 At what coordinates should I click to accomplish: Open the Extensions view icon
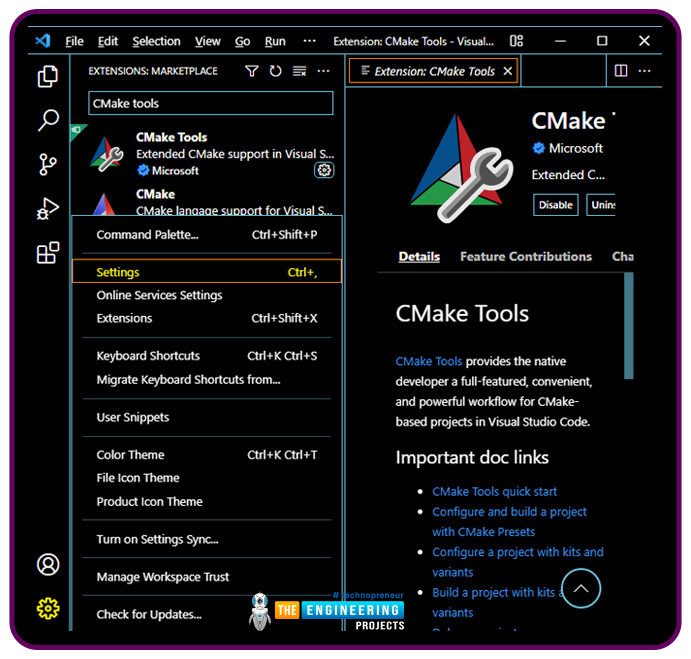click(x=48, y=253)
